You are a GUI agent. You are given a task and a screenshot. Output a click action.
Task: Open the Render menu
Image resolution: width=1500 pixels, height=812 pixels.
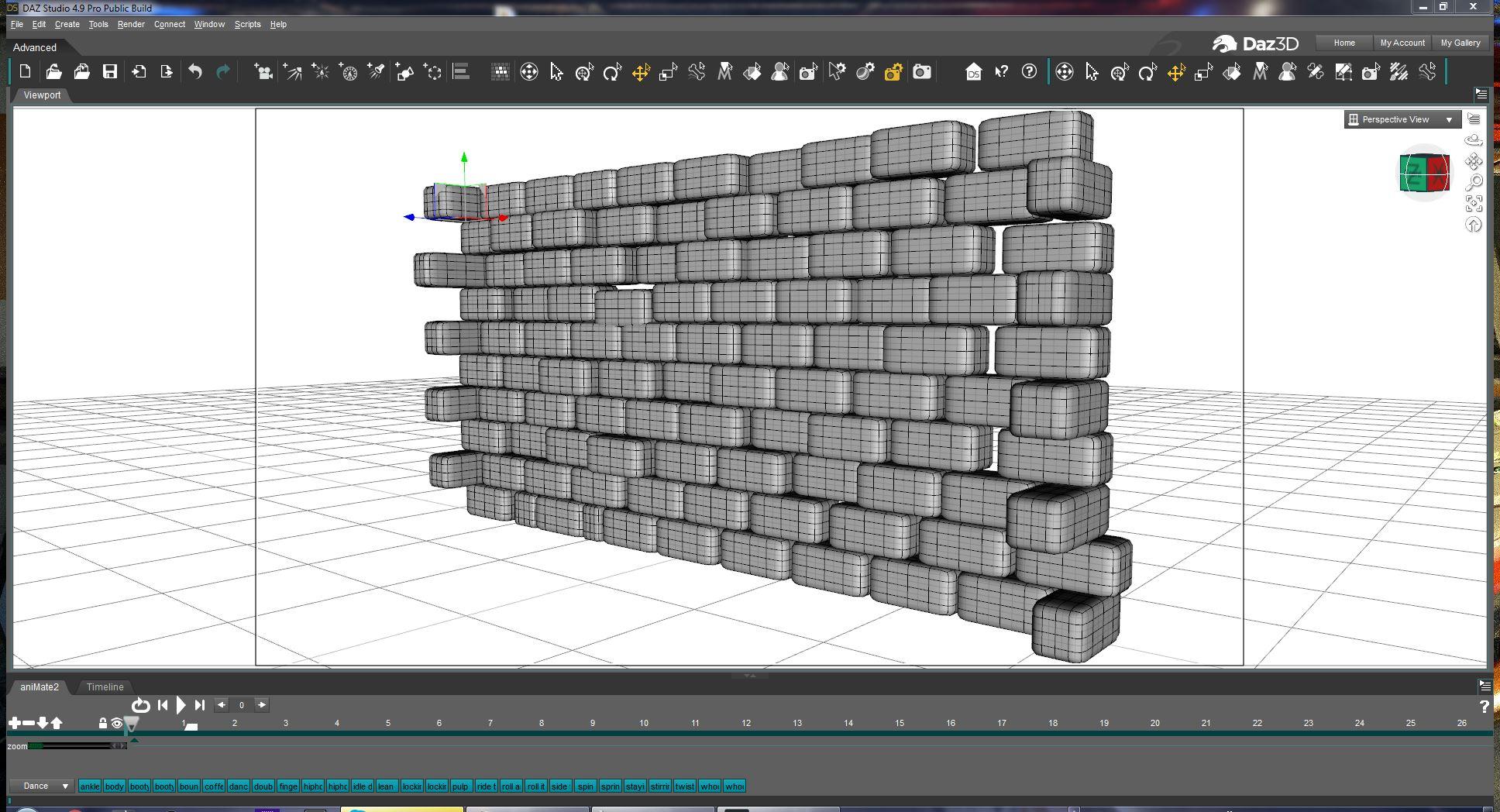coord(131,24)
